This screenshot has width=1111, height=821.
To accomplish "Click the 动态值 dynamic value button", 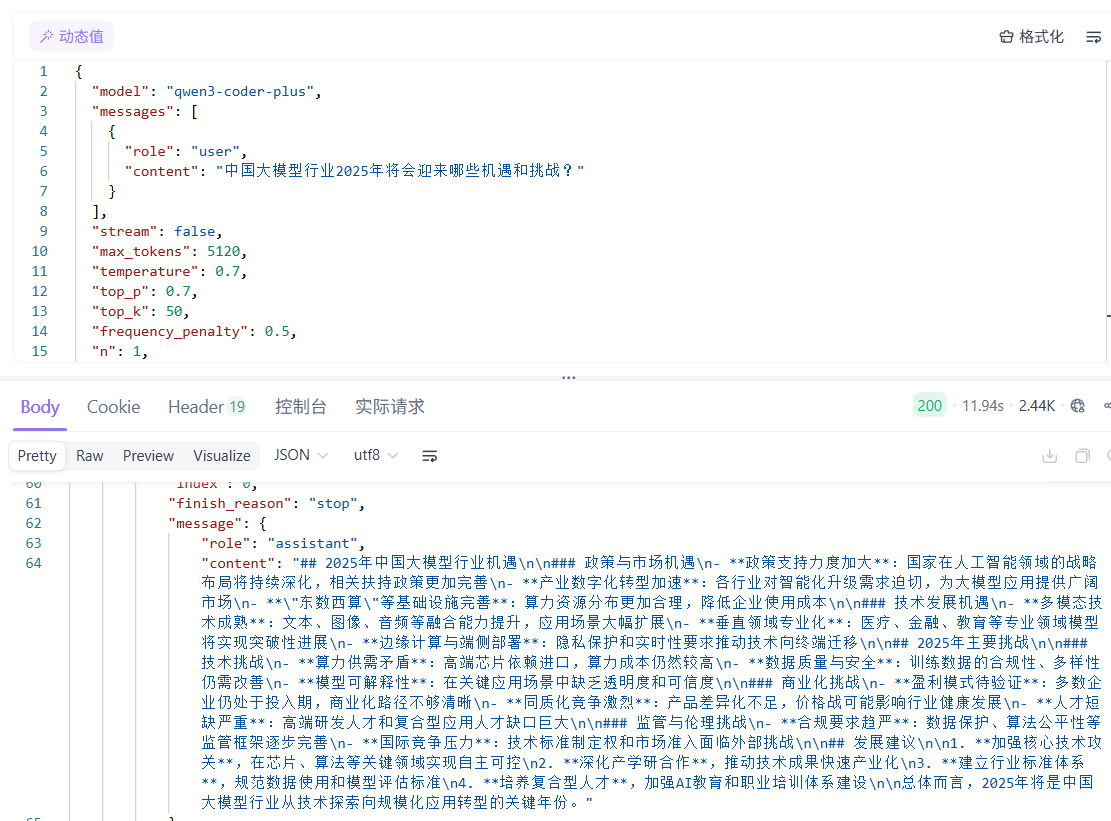I will (71, 37).
